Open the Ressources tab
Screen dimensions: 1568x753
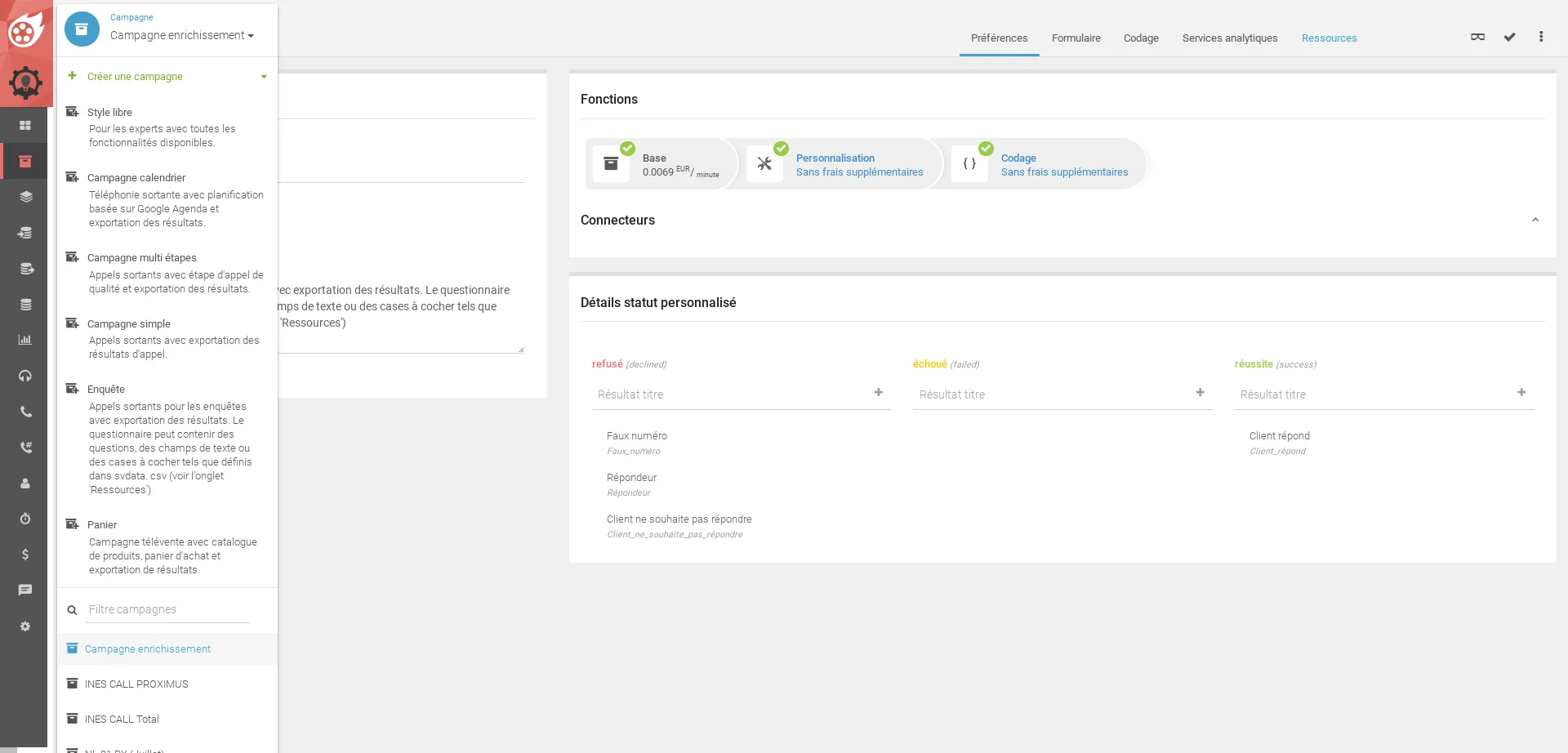click(1329, 38)
